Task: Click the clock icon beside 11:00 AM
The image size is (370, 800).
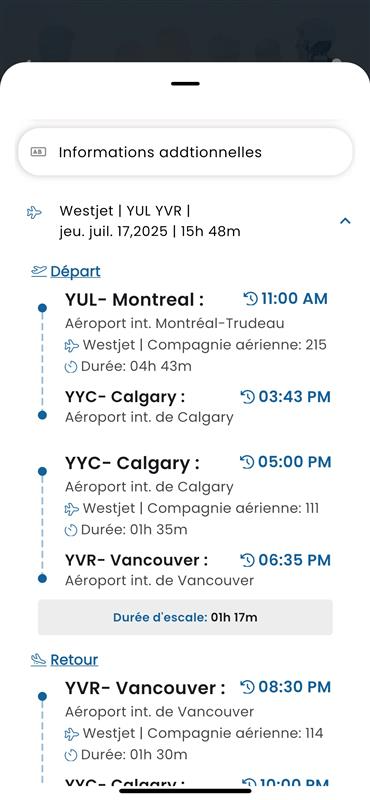Action: tap(251, 298)
